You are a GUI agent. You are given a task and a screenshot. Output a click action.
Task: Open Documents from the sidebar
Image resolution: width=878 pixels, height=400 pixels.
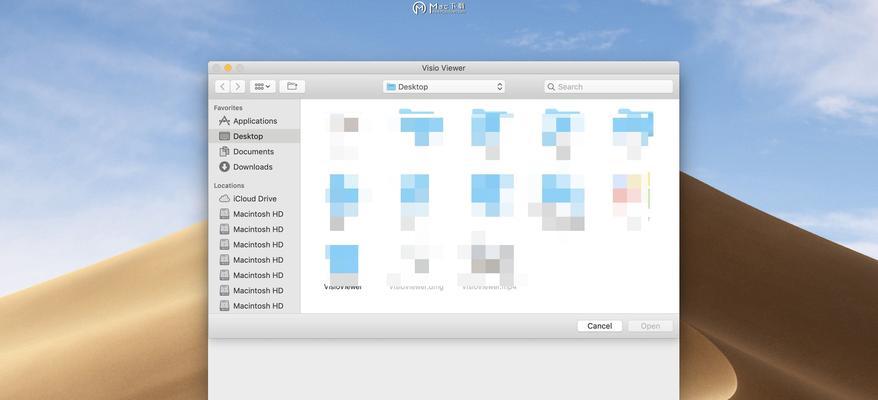[255, 152]
